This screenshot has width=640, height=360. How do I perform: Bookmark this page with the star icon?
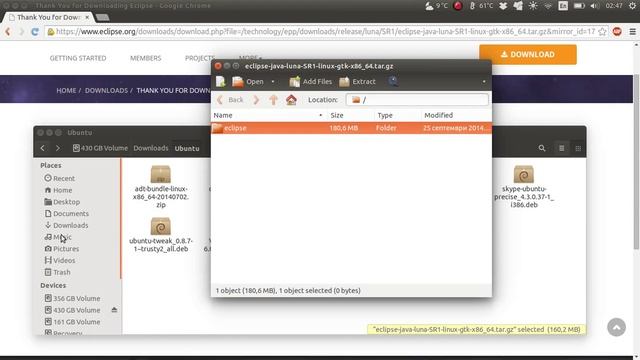pos(602,31)
